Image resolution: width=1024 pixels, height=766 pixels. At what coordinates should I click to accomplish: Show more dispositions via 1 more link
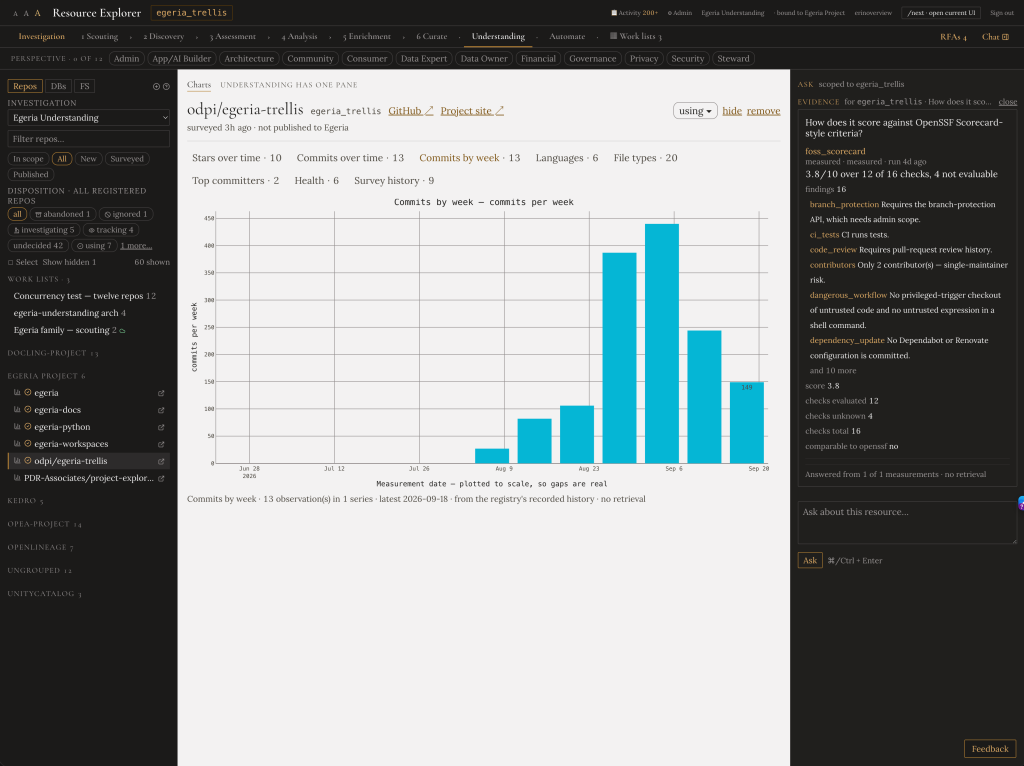tap(136, 246)
